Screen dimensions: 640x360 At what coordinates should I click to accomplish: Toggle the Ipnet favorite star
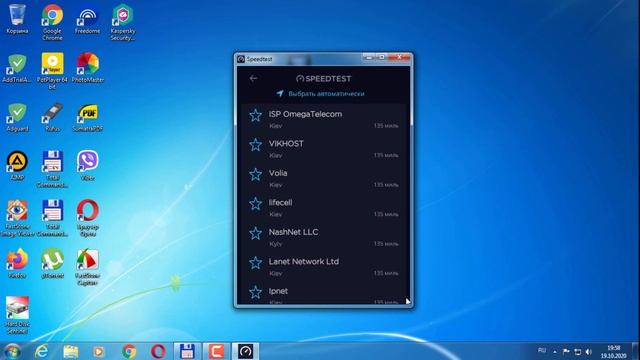point(256,292)
